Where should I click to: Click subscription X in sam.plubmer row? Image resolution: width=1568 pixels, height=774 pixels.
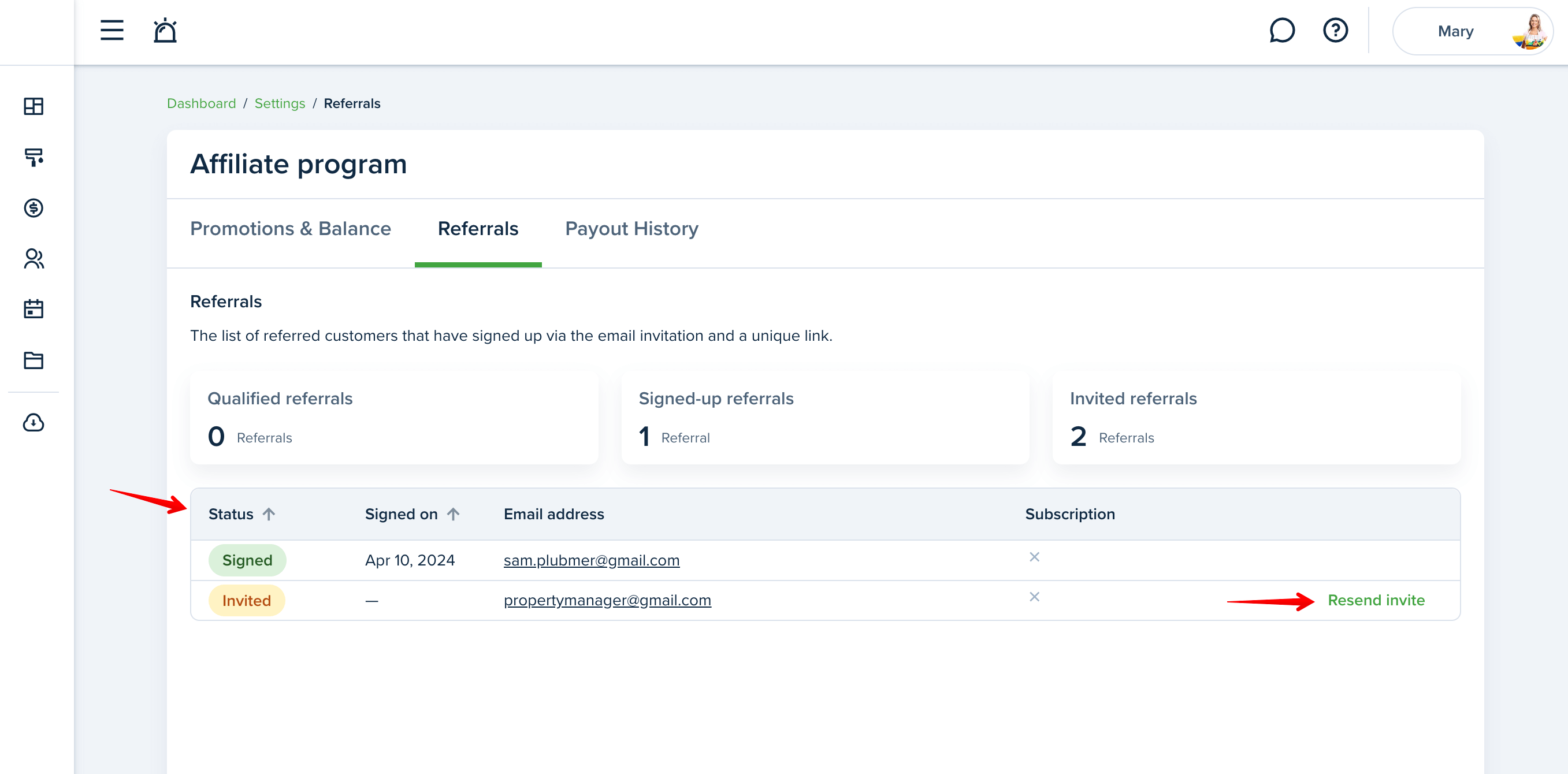click(x=1034, y=557)
